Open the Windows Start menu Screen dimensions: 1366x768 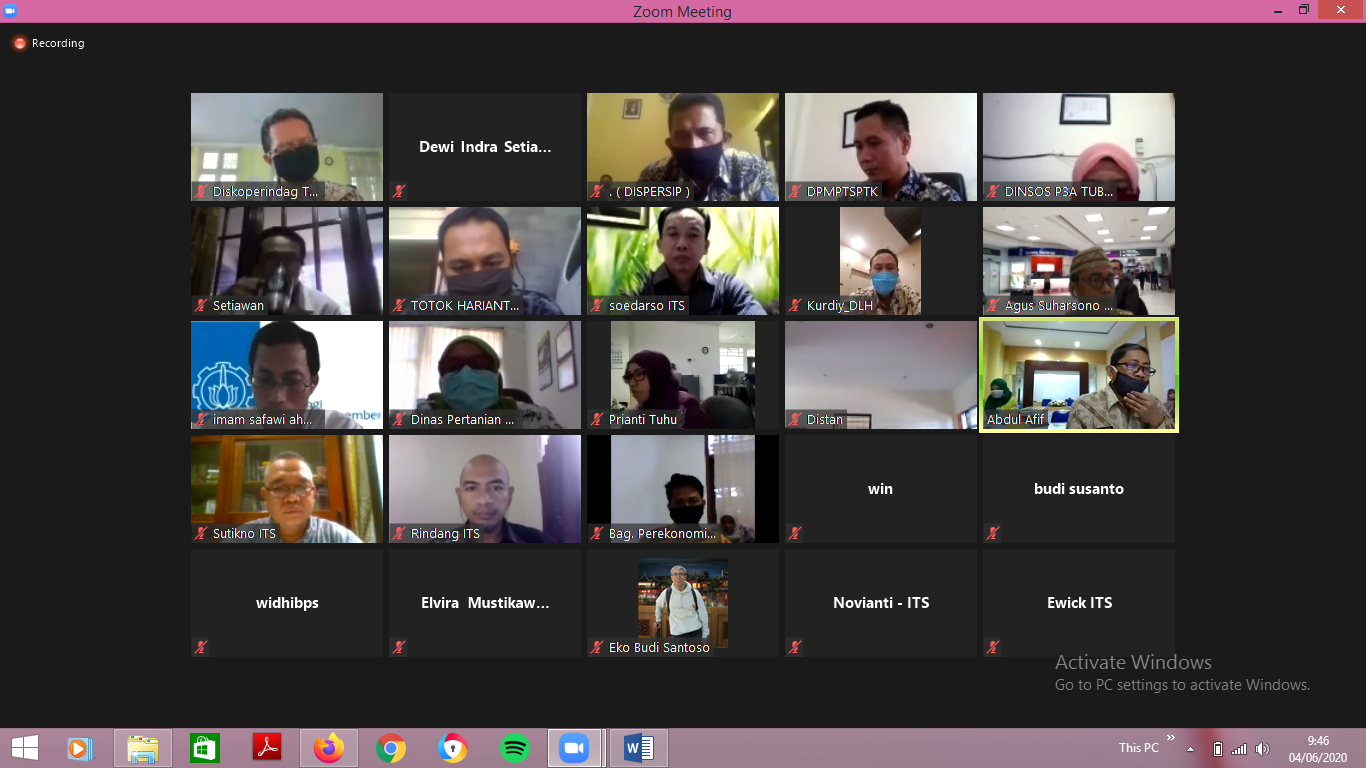click(24, 748)
